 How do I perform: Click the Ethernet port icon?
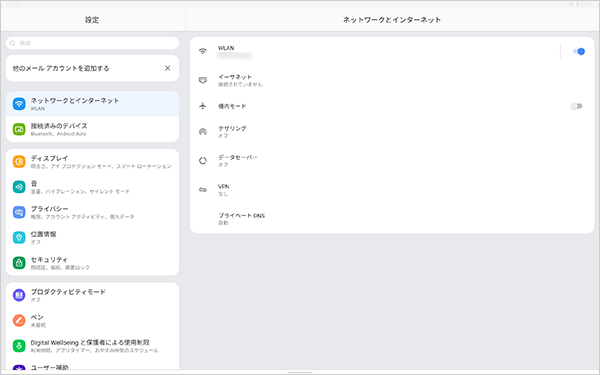203,80
